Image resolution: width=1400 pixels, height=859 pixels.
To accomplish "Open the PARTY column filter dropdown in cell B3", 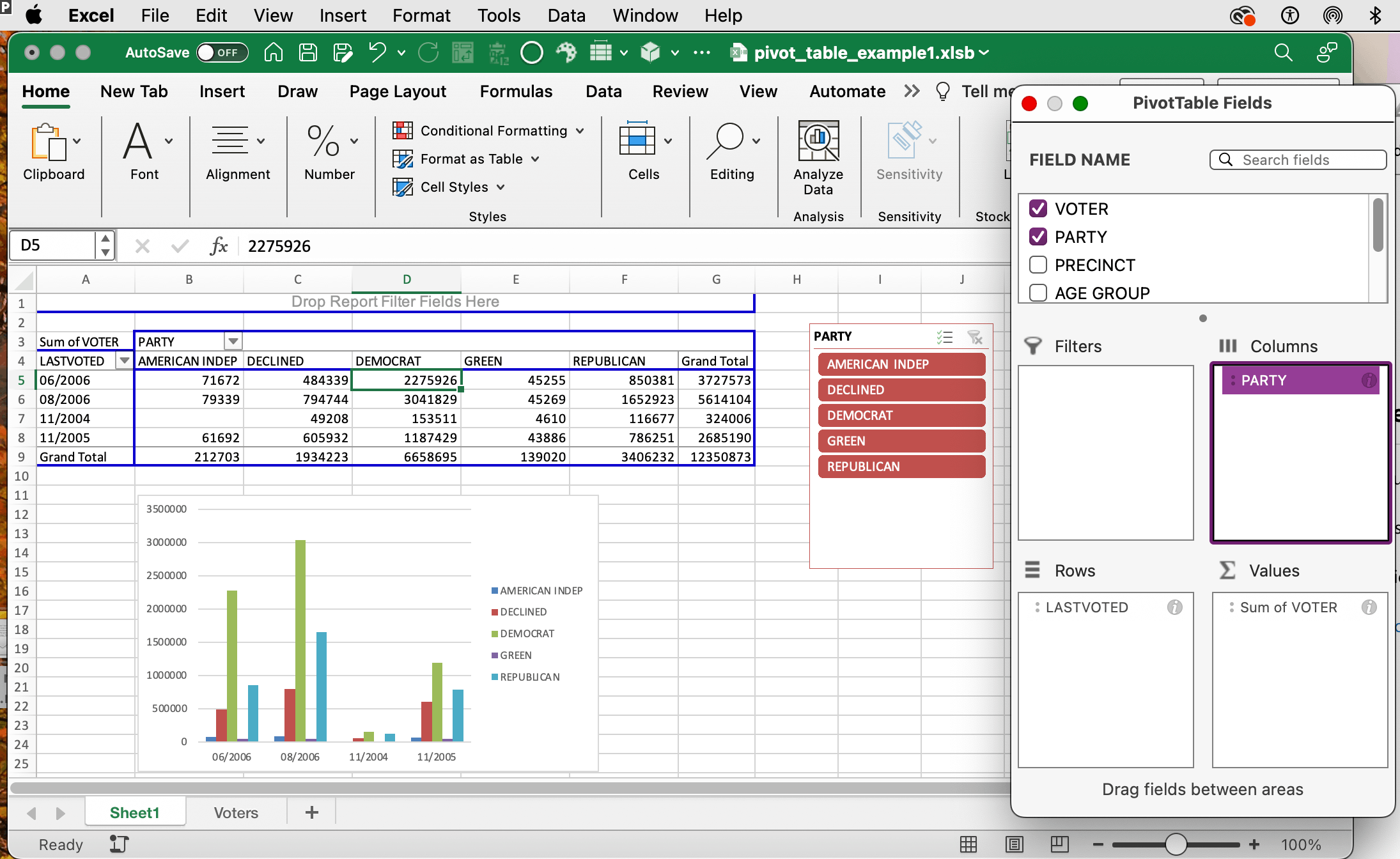I will [233, 341].
